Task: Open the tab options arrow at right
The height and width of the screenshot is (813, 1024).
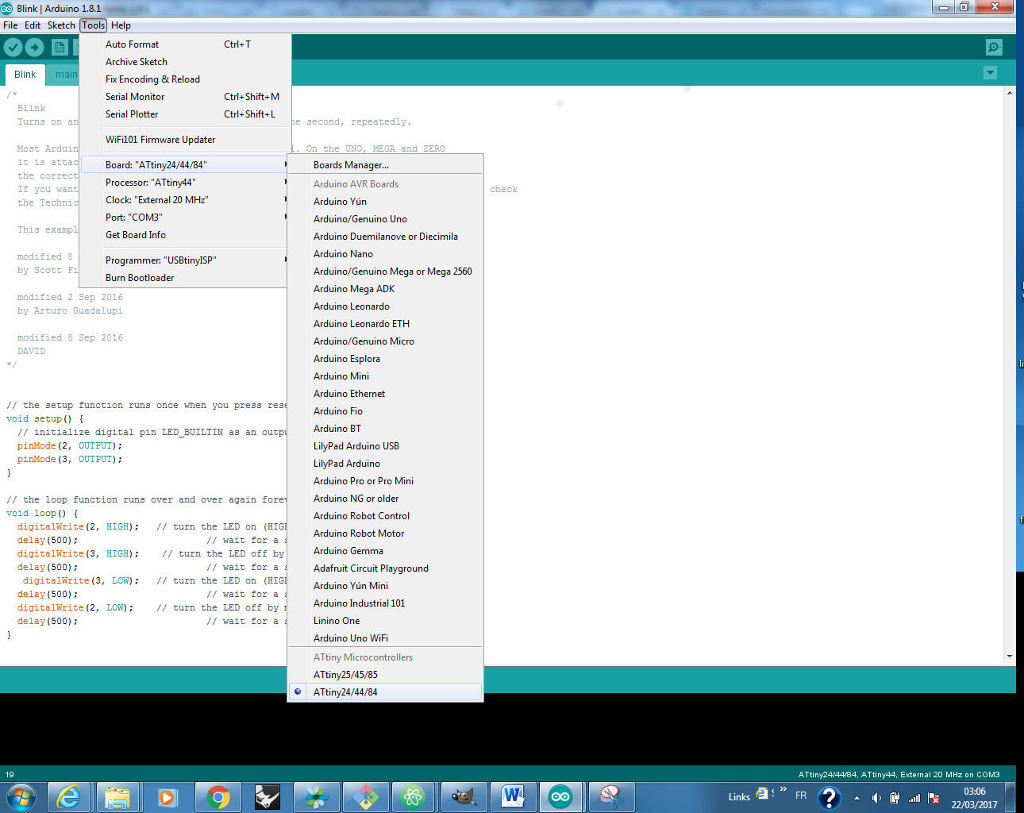Action: pyautogui.click(x=990, y=73)
